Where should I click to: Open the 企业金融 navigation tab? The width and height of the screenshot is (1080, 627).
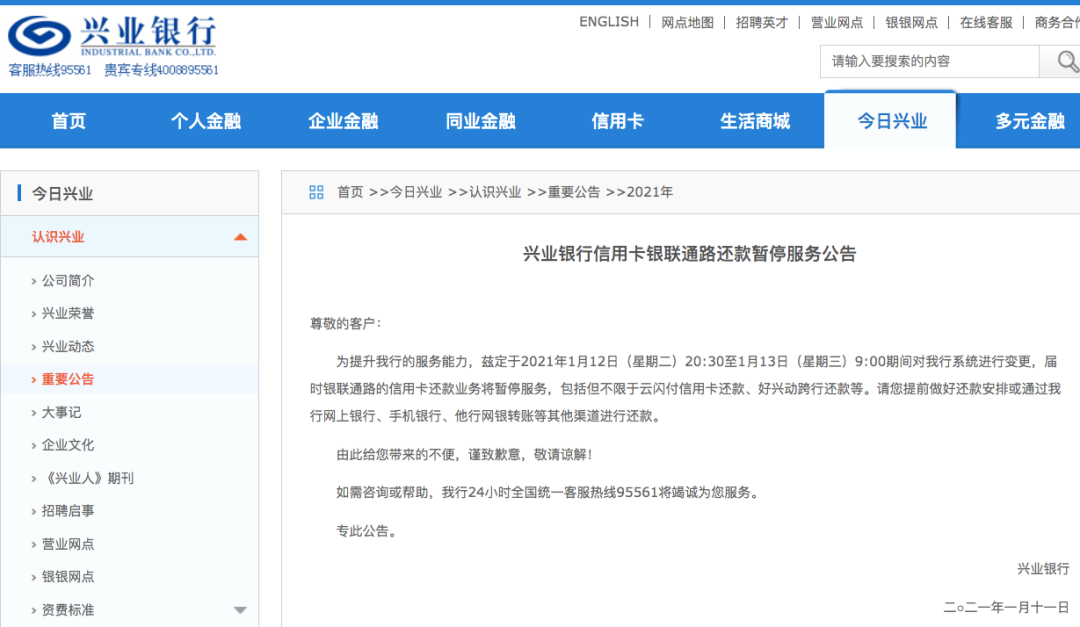(x=343, y=121)
